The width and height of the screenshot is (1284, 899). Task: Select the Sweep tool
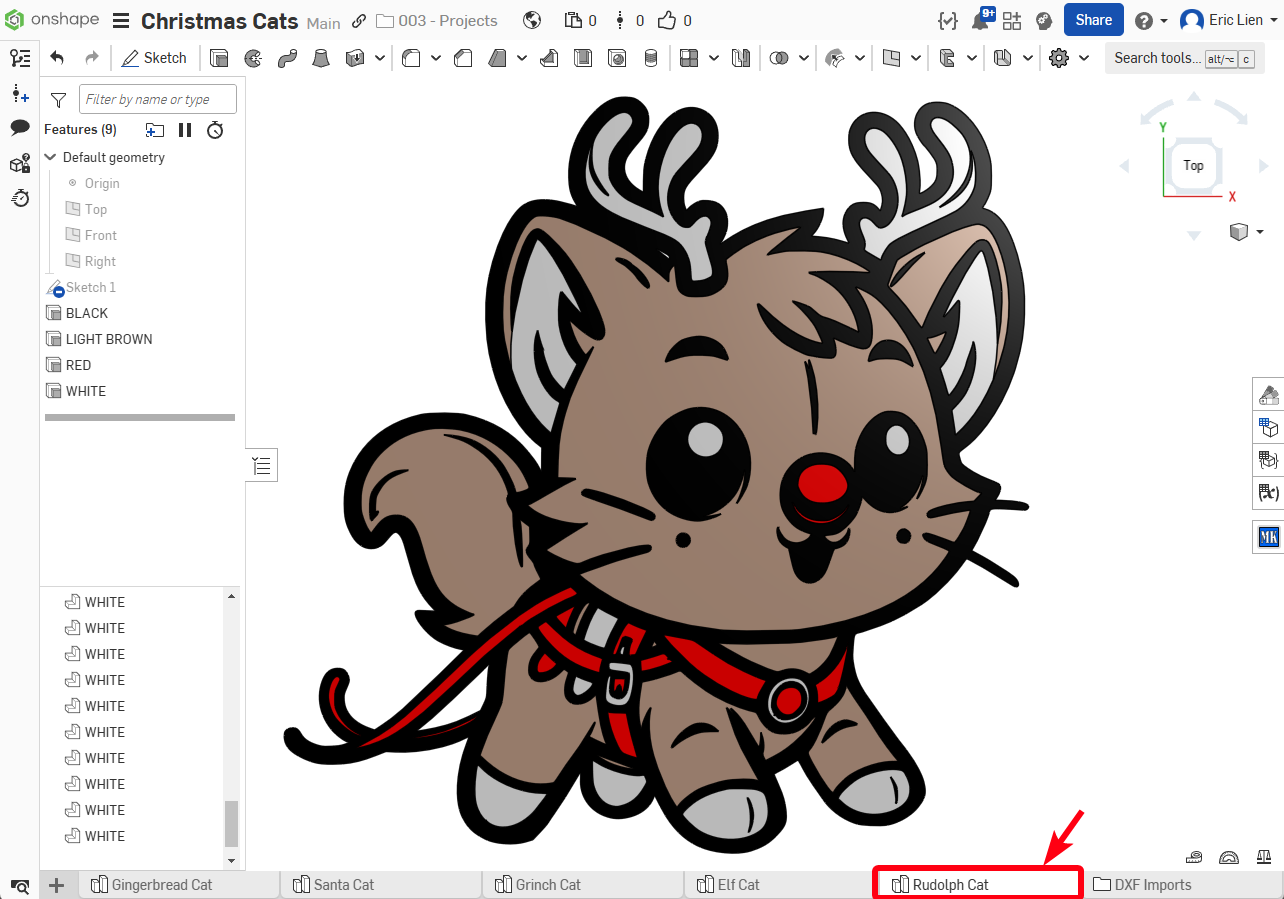[287, 58]
